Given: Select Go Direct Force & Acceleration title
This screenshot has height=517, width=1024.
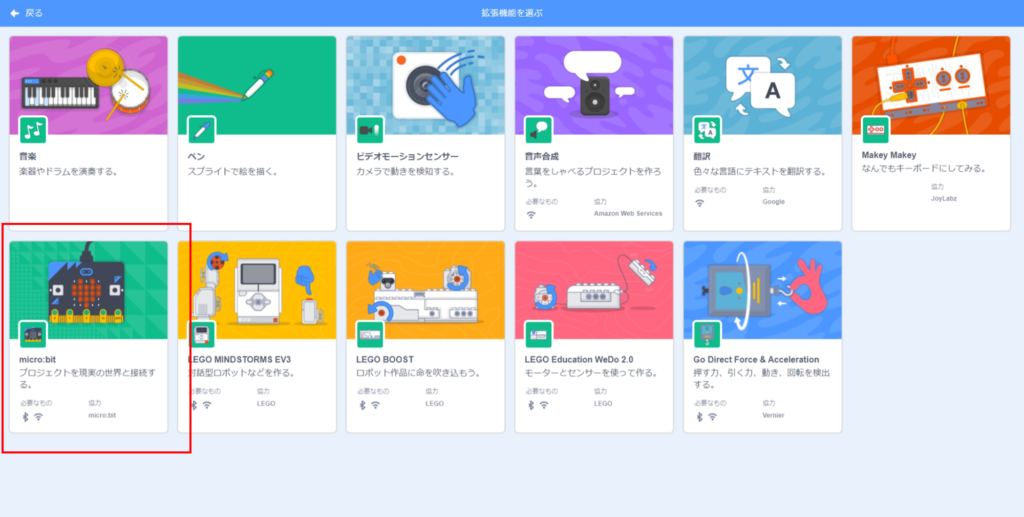Looking at the screenshot, I should [756, 360].
